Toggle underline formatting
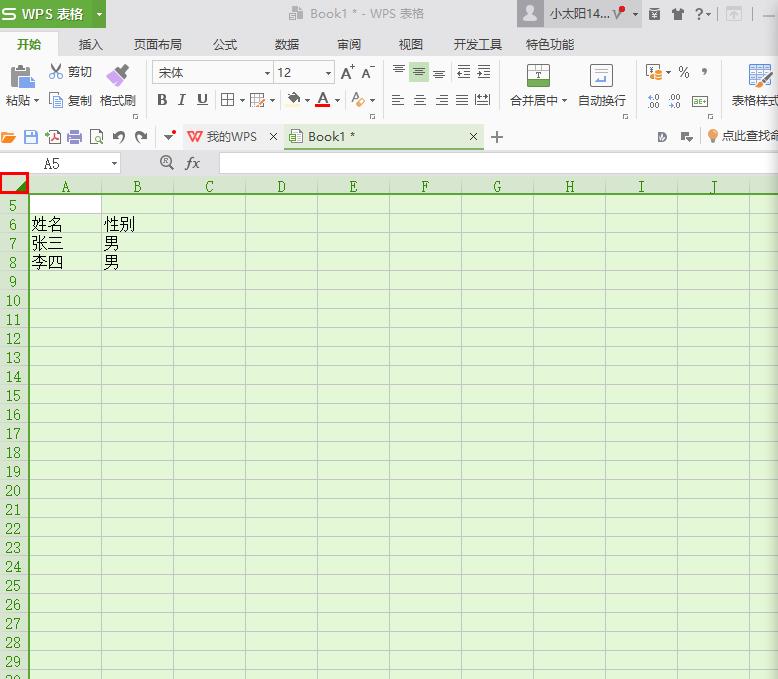Screen dimensions: 778x679 click(x=202, y=100)
